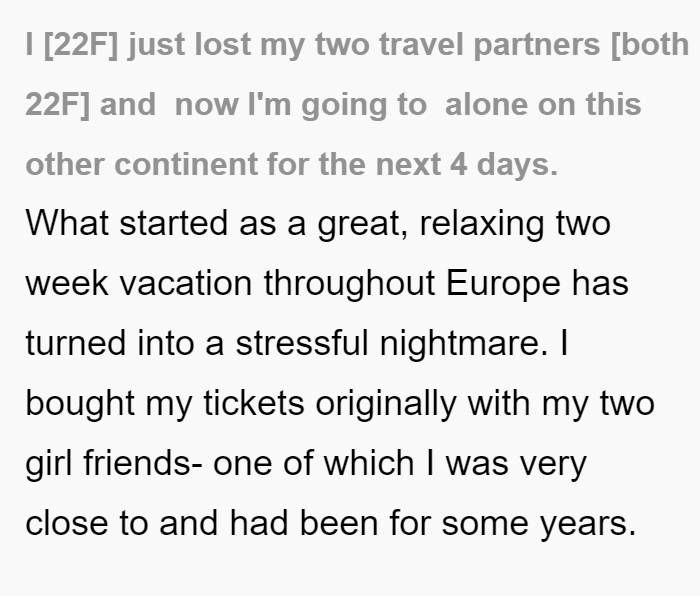Click "4 days." at the title's end
The height and width of the screenshot is (596, 700).
(x=504, y=164)
